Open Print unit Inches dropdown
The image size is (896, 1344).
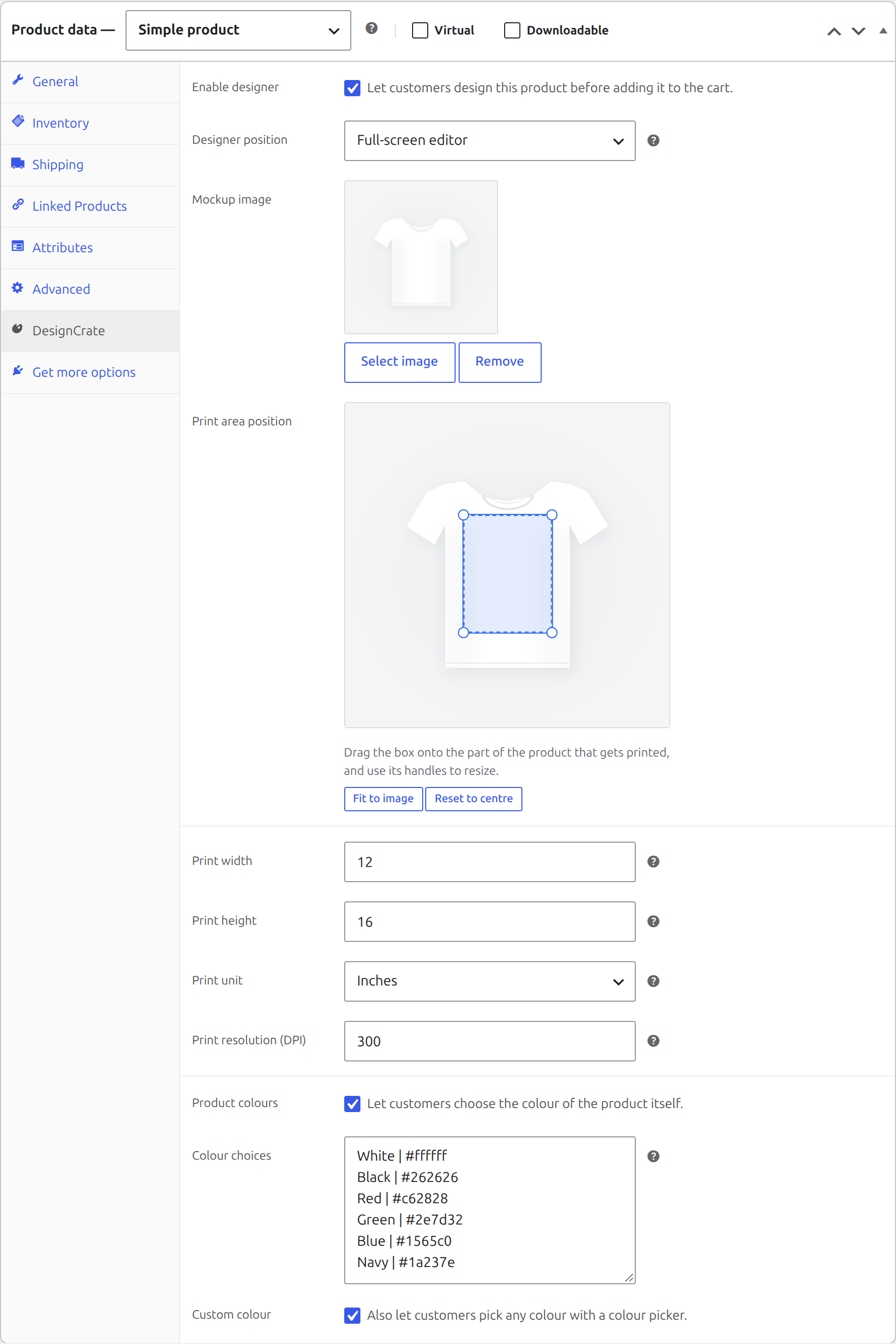(x=490, y=981)
